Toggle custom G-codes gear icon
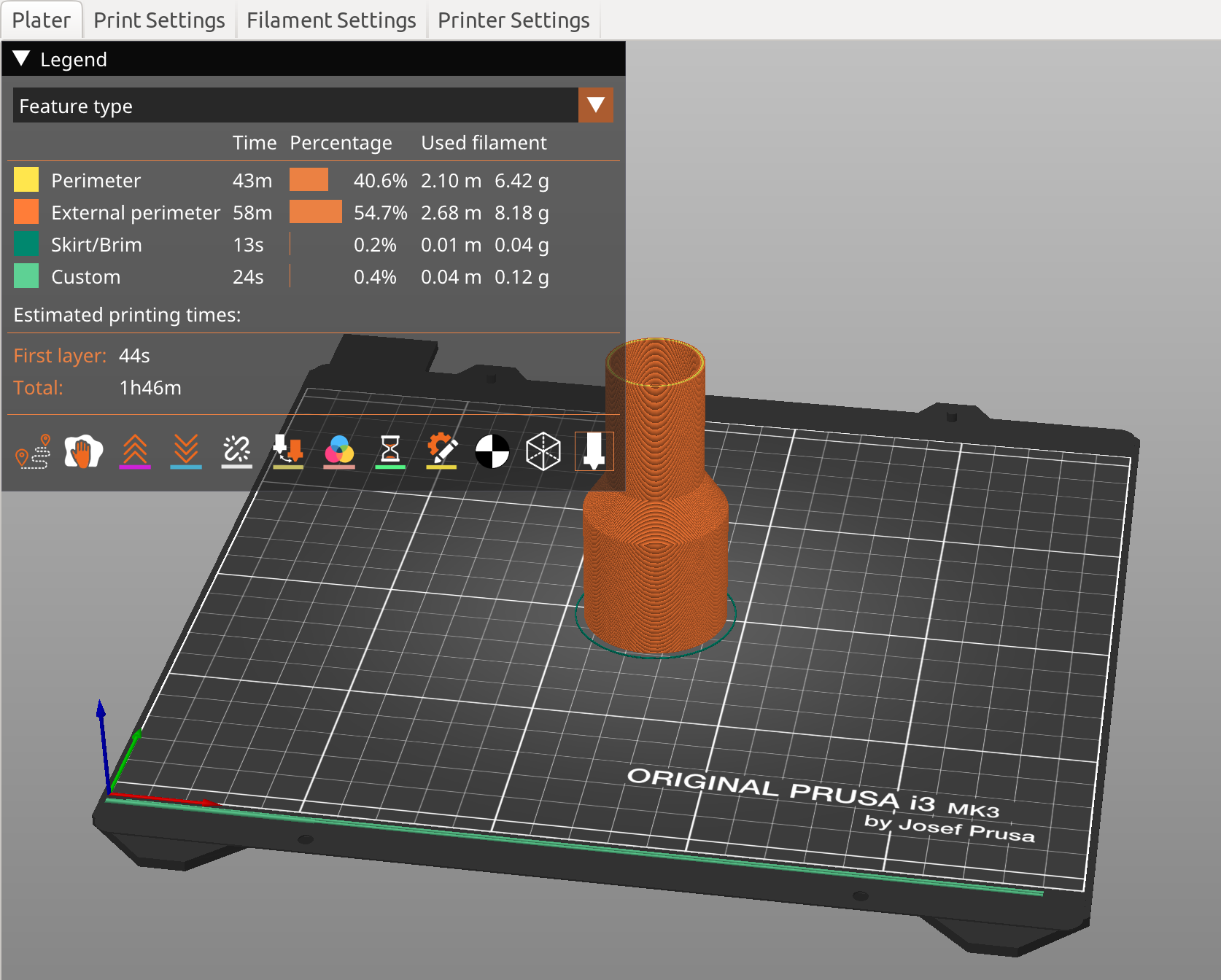The image size is (1221, 980). tap(441, 452)
